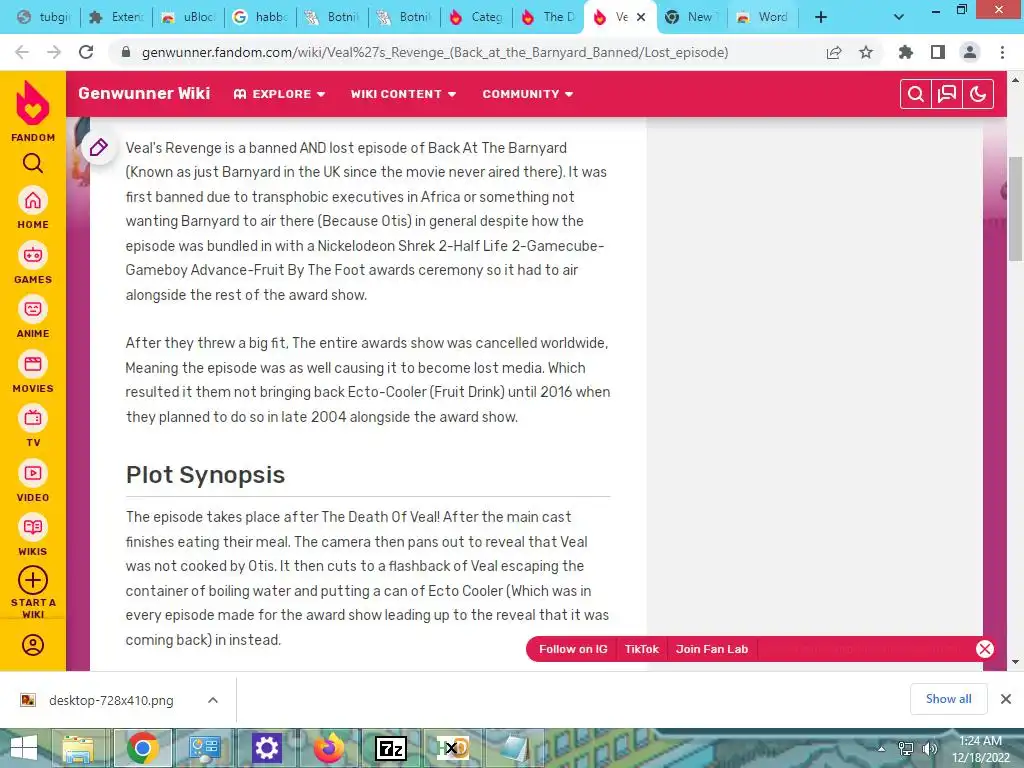Click the Chrome forward arrow
The width and height of the screenshot is (1024, 768).
pos(54,52)
